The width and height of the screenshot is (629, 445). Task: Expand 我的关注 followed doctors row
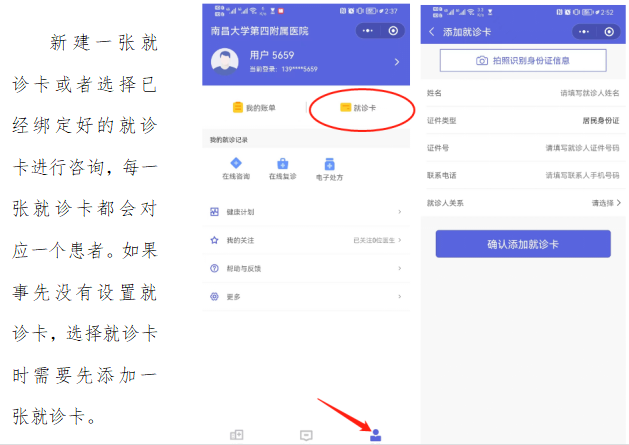[x=306, y=241]
